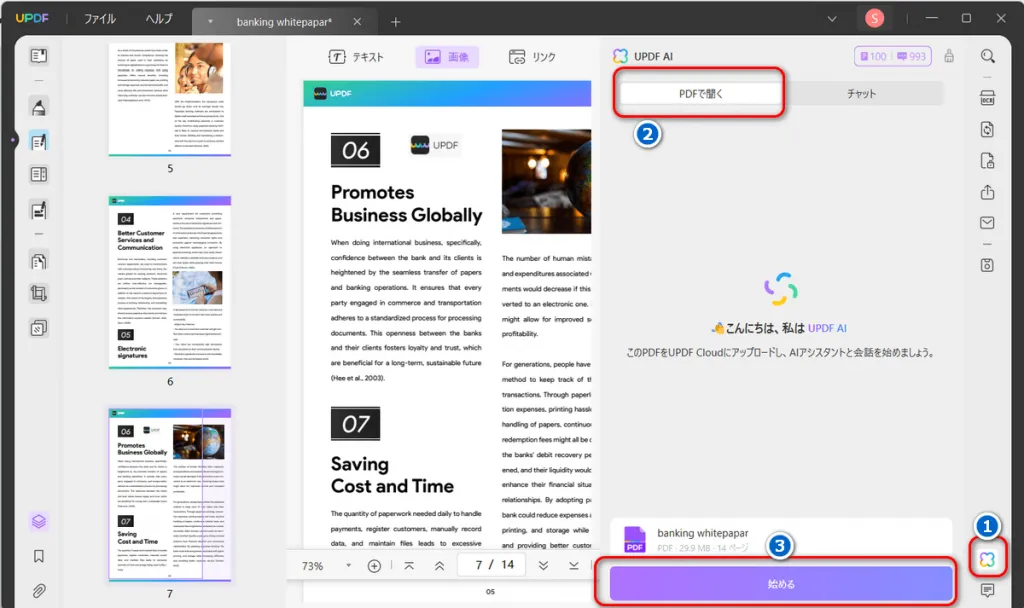Expand the 73% zoom level dropdown

click(348, 566)
